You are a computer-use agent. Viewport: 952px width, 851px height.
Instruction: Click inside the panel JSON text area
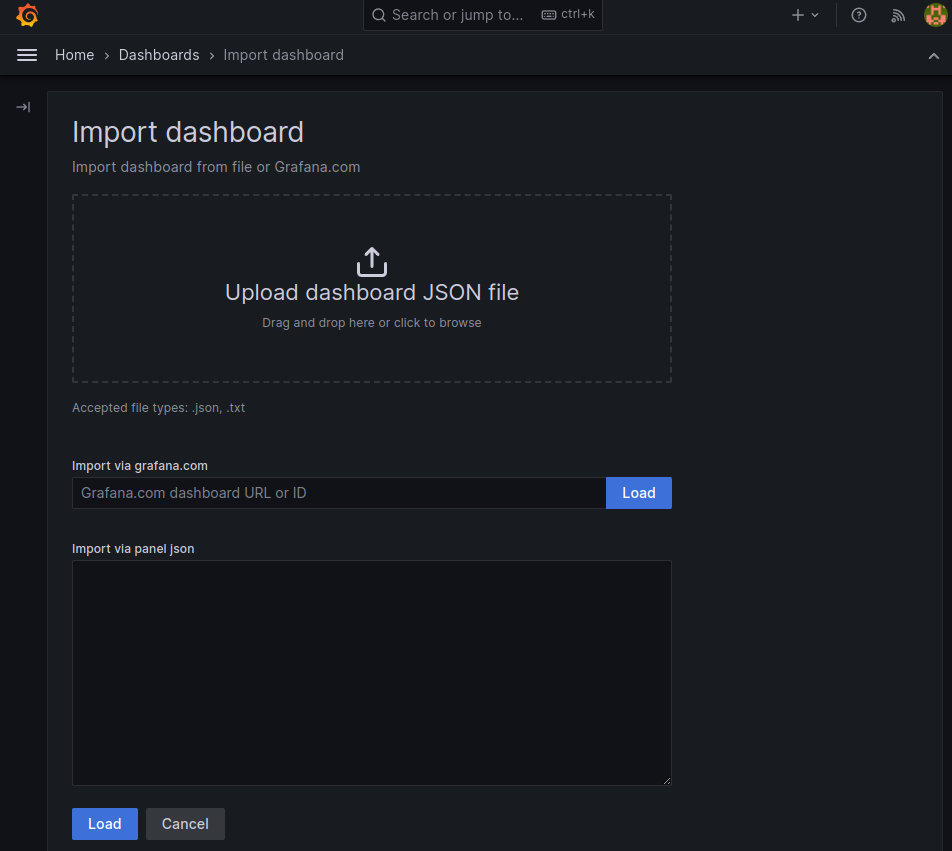pos(371,672)
